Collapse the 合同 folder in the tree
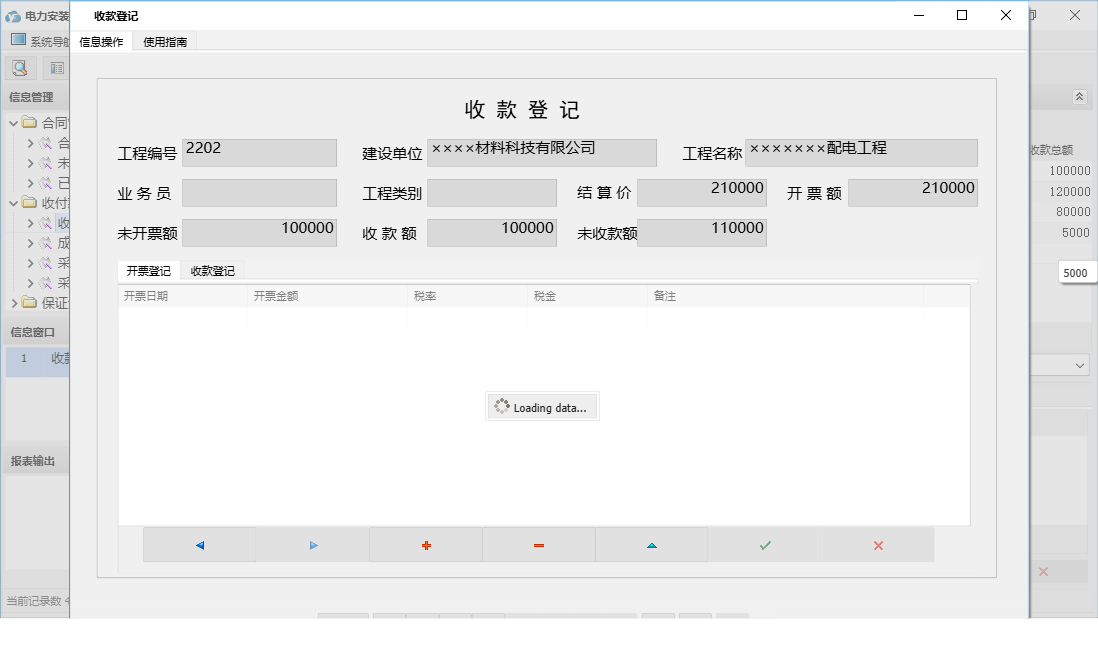This screenshot has height=655, width=1098. (x=11, y=122)
